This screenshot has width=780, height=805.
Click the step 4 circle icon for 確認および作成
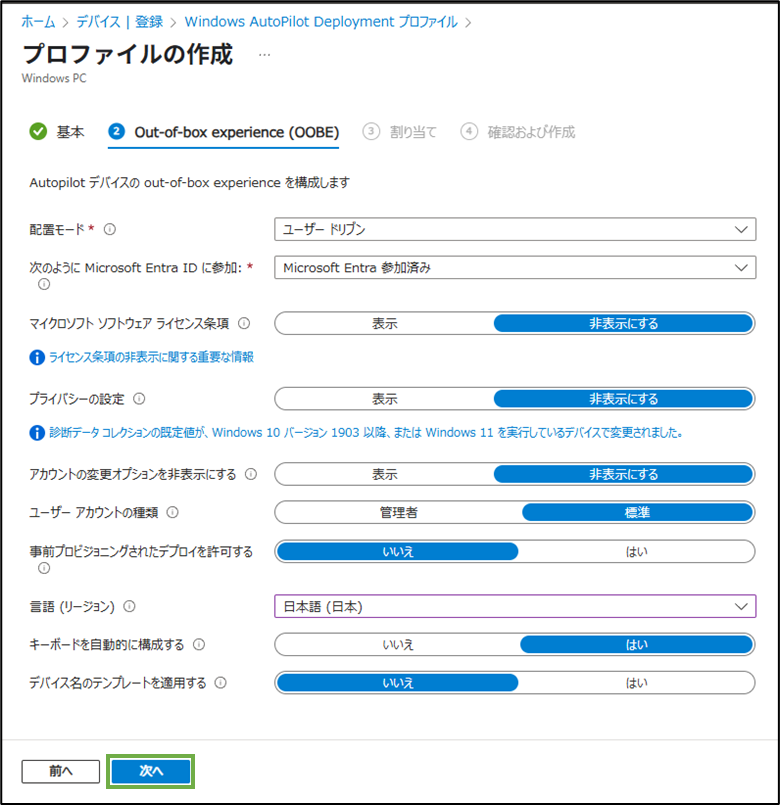(x=469, y=131)
